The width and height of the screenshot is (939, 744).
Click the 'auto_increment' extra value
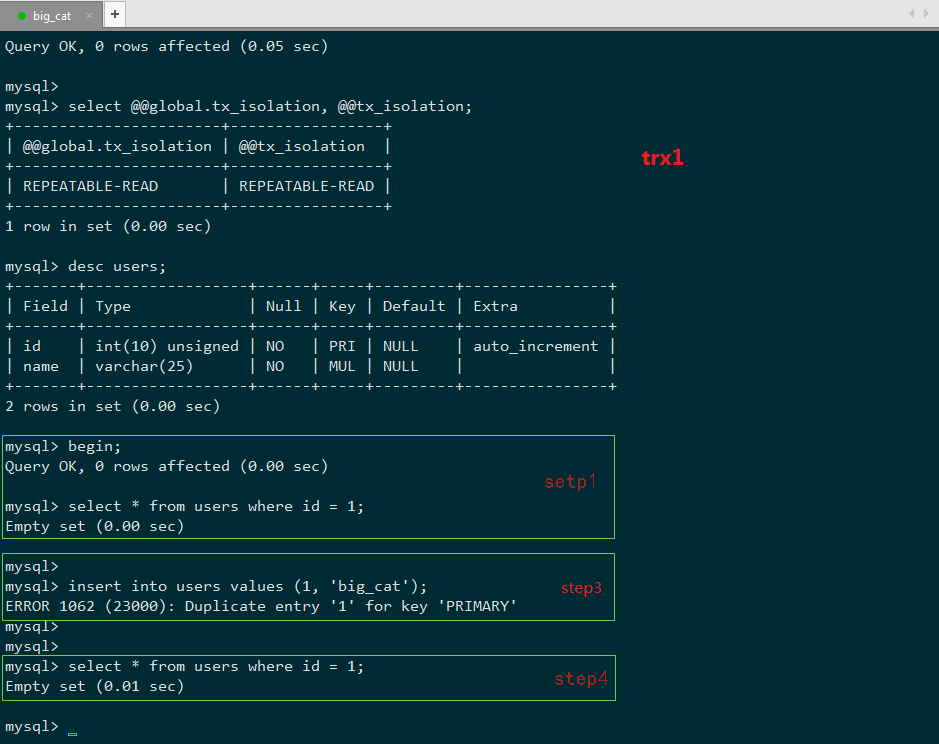(x=535, y=346)
